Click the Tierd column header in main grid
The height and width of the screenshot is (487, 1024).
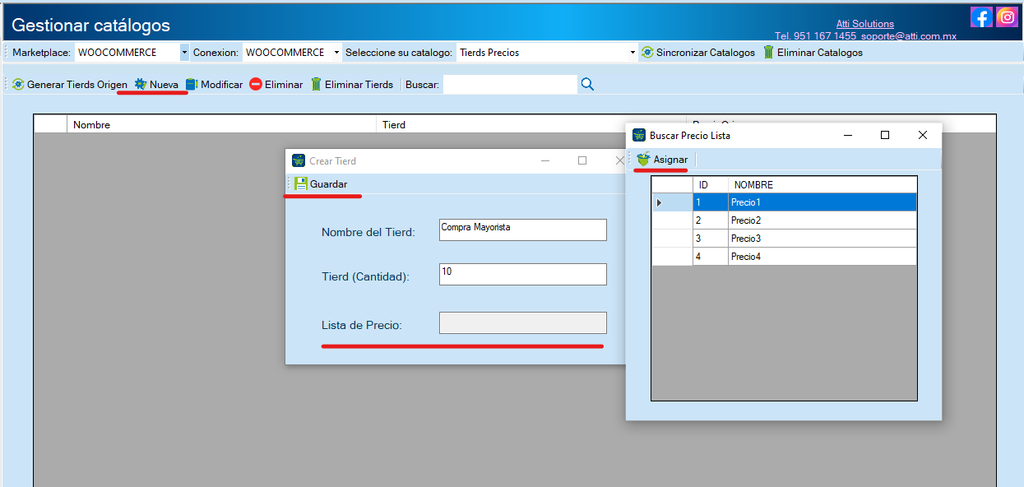[531, 125]
